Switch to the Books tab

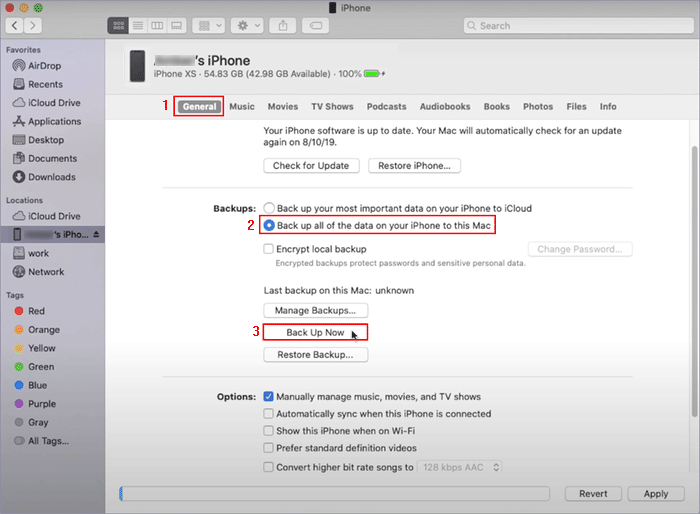tap(497, 107)
